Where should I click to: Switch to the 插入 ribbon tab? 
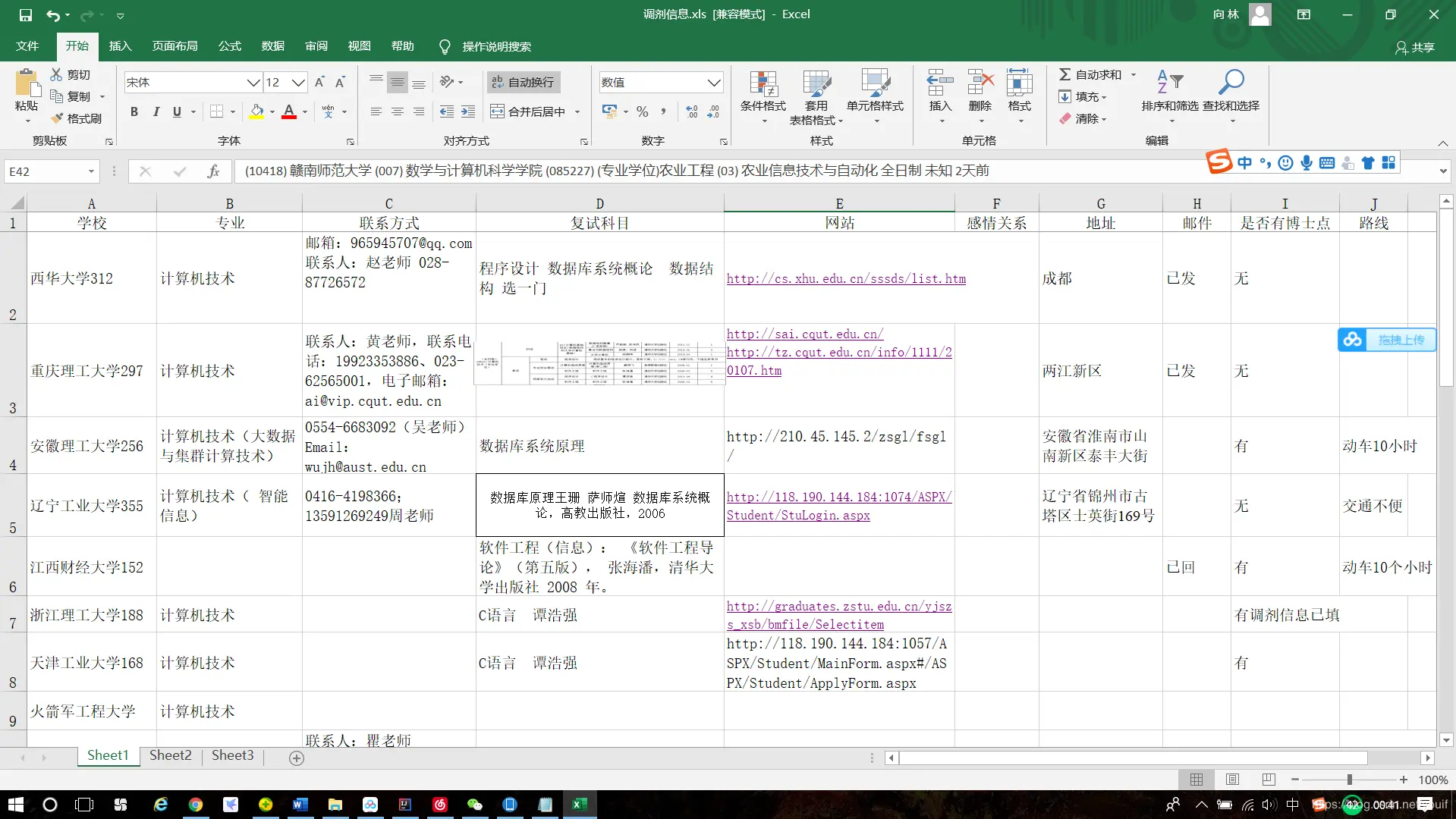pyautogui.click(x=120, y=46)
